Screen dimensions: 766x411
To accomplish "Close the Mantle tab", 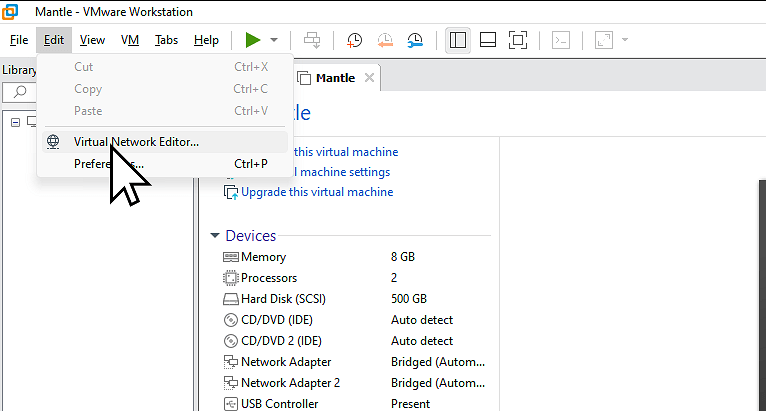I will point(369,78).
